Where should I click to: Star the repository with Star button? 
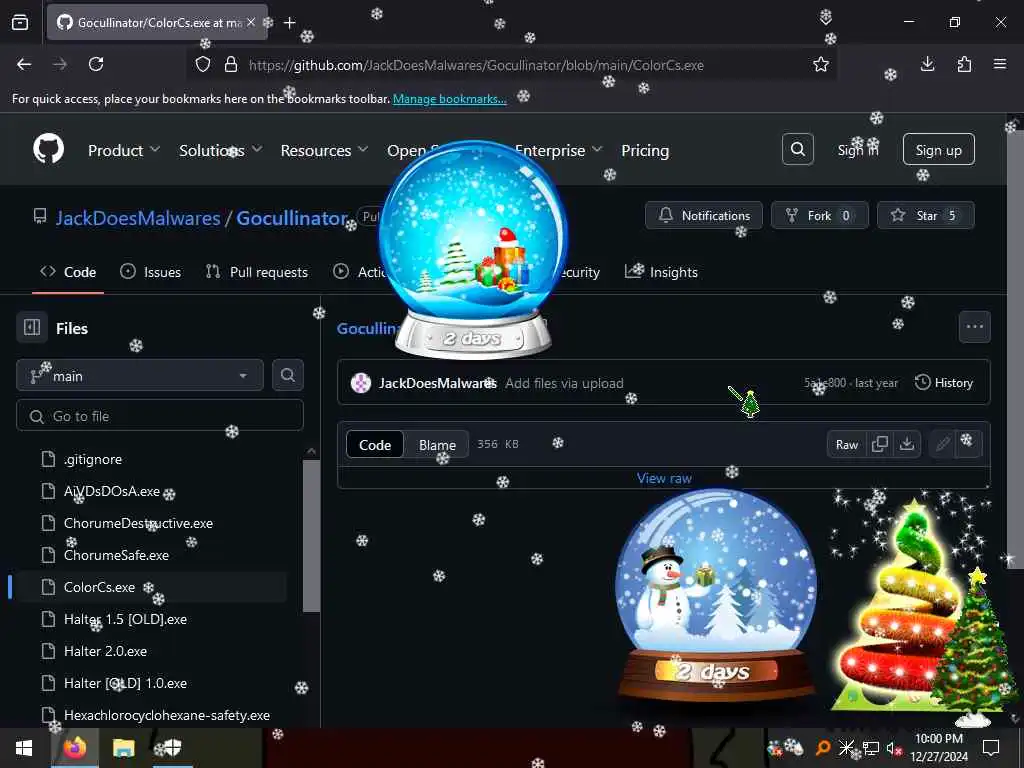(x=925, y=215)
